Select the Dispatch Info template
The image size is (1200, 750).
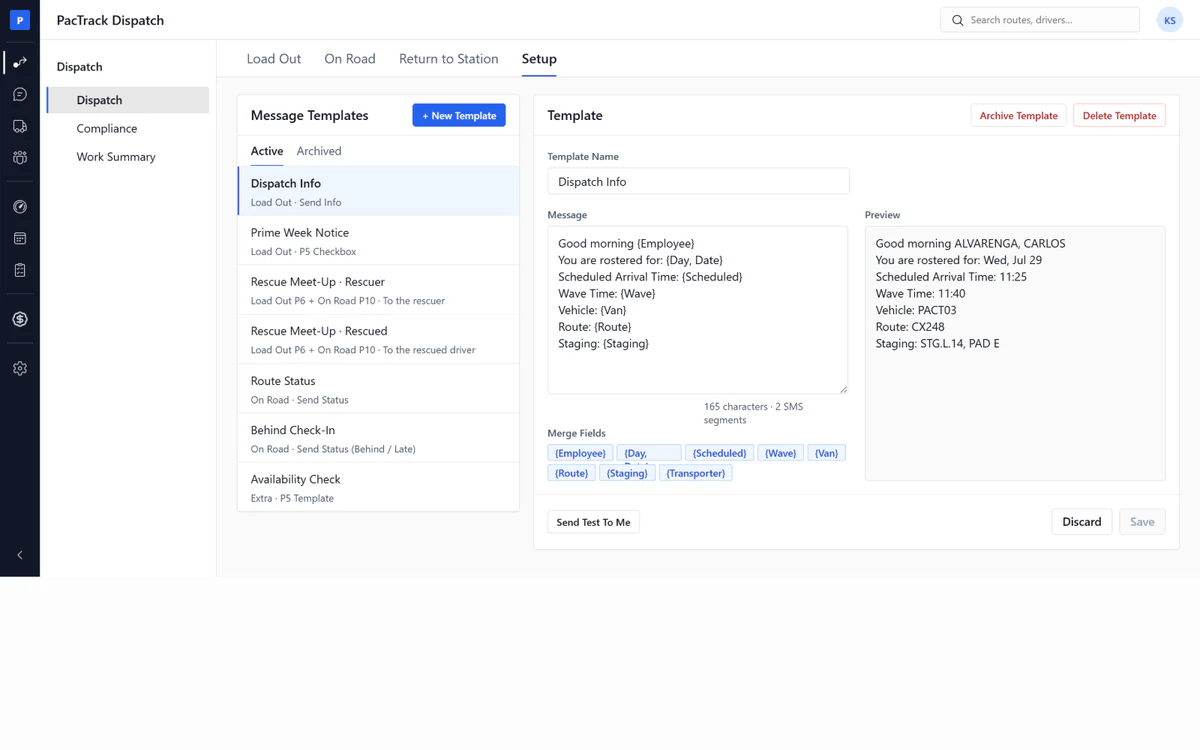(379, 191)
